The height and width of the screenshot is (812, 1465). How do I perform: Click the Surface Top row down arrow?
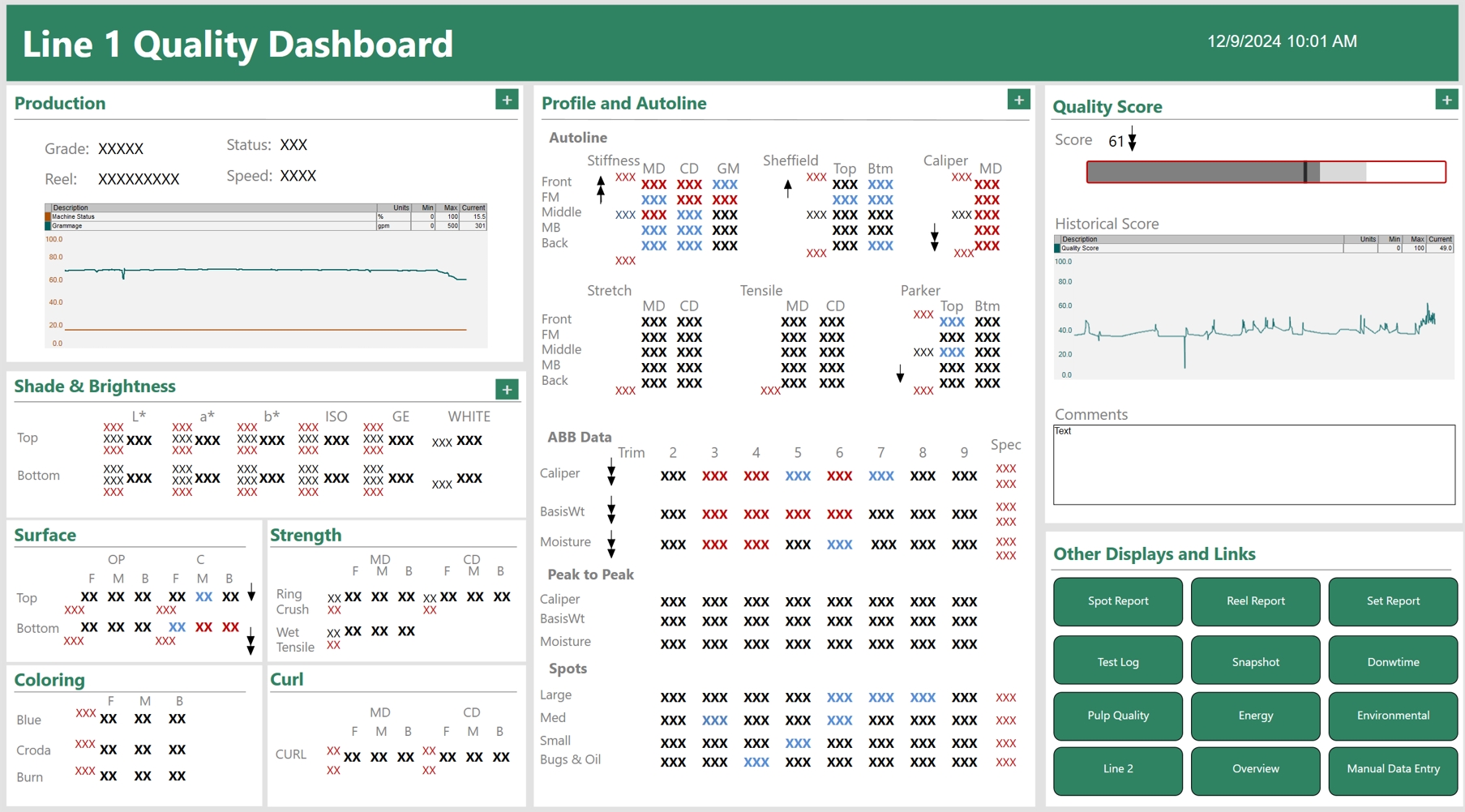[251, 592]
